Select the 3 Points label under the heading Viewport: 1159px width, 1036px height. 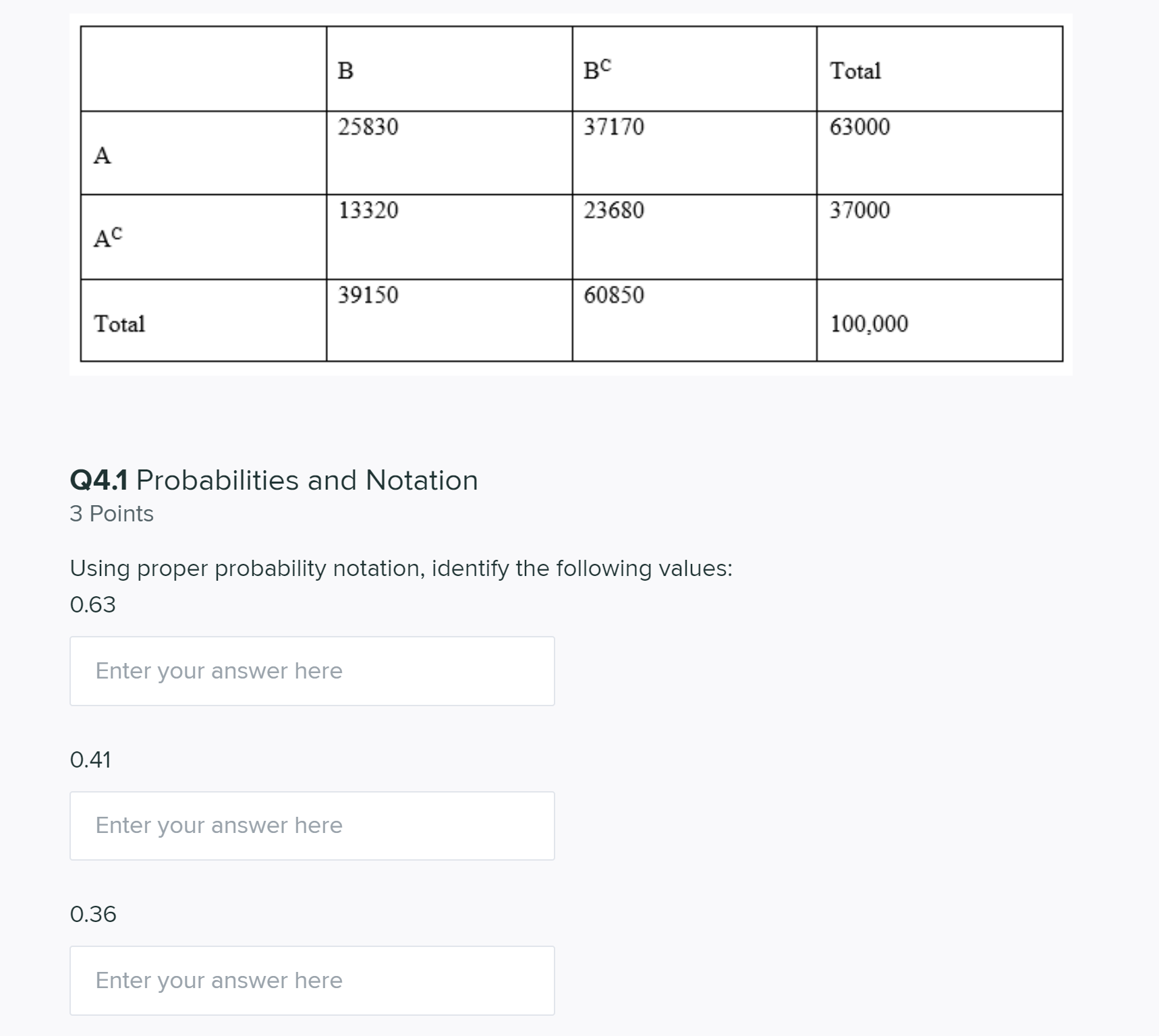[111, 513]
